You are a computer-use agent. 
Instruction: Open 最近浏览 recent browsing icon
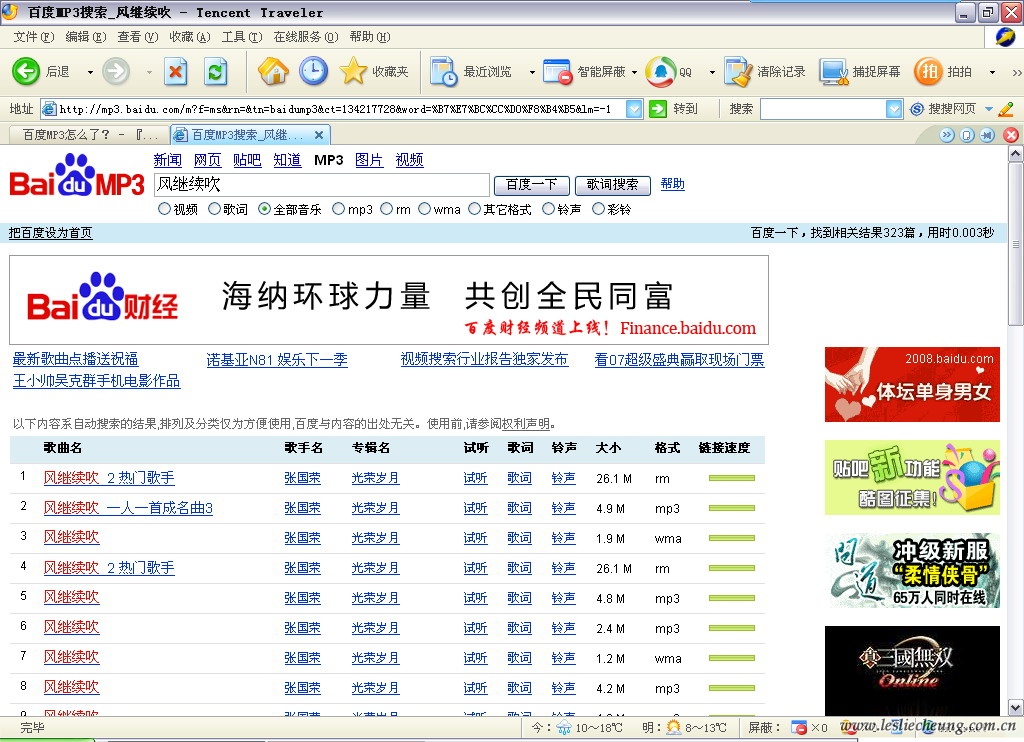click(444, 71)
